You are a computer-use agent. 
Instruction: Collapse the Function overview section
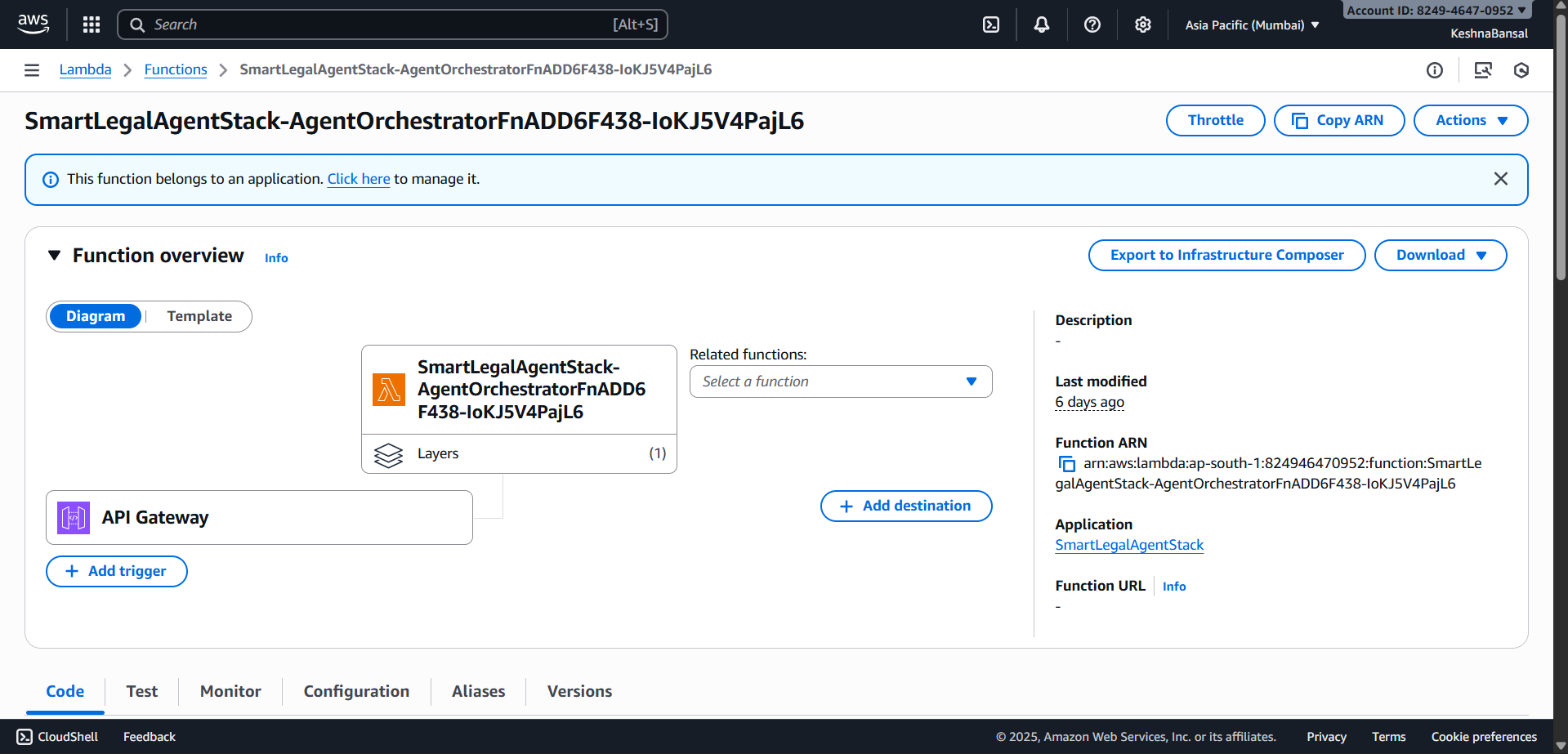[x=55, y=256]
